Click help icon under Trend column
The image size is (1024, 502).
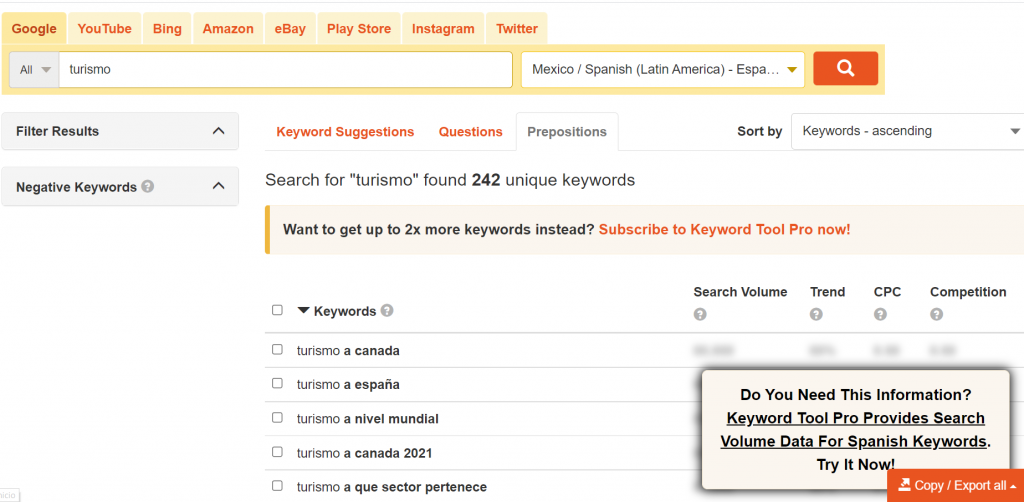tap(816, 314)
